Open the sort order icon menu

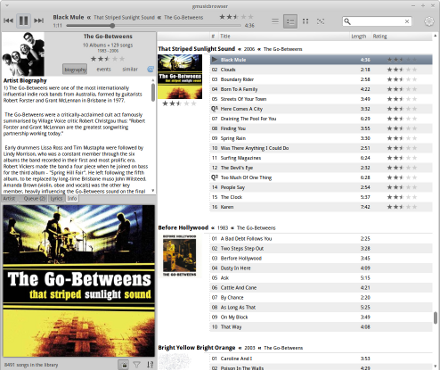pos(150,365)
